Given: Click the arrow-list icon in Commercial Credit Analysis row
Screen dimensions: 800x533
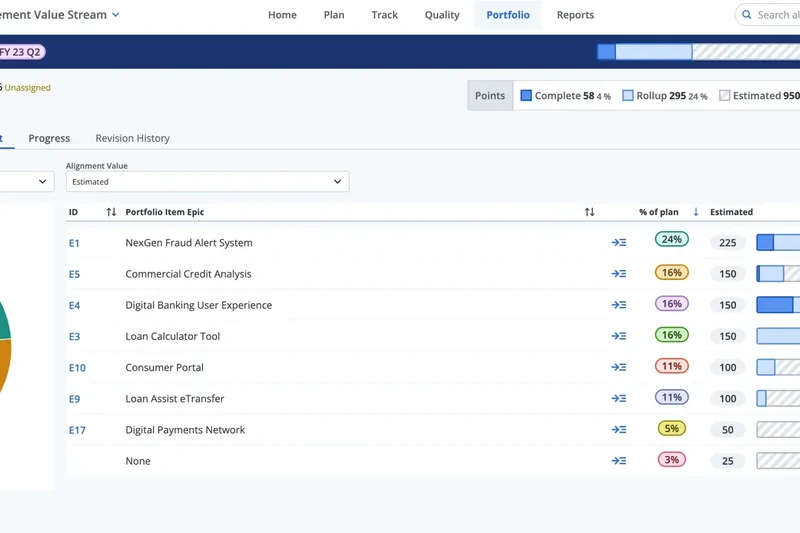Looking at the screenshot, I should point(619,274).
